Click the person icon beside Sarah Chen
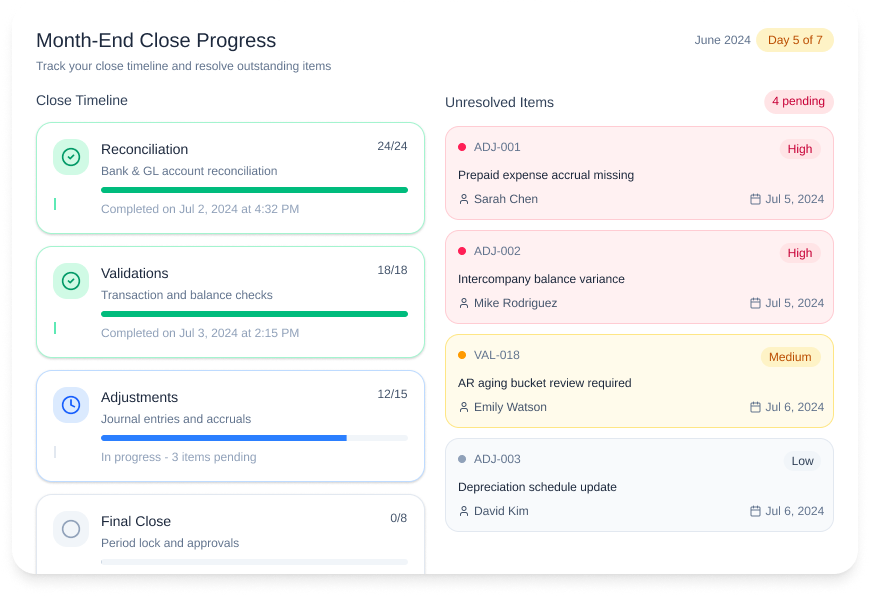This screenshot has width=870, height=596. [464, 199]
